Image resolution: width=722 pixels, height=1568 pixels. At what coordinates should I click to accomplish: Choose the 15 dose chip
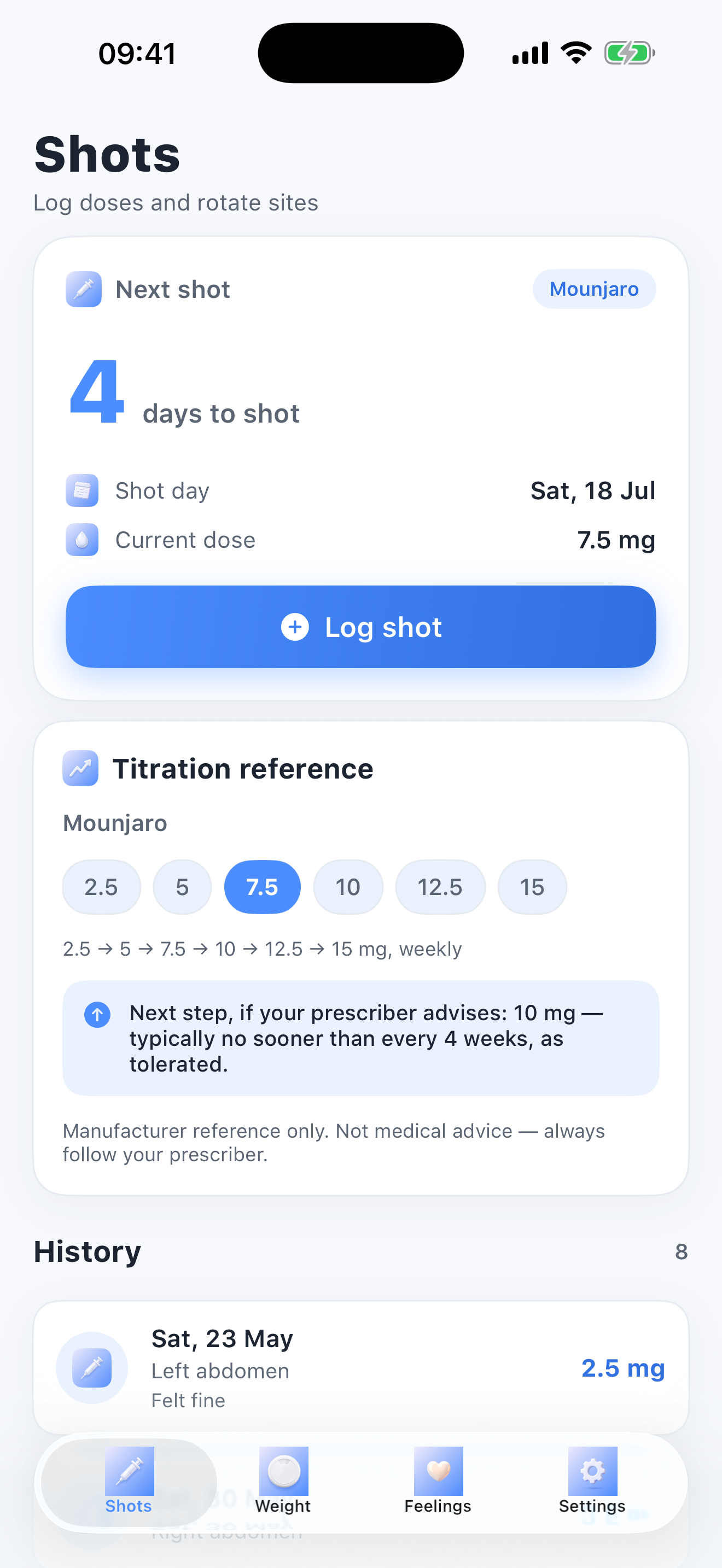pyautogui.click(x=532, y=887)
